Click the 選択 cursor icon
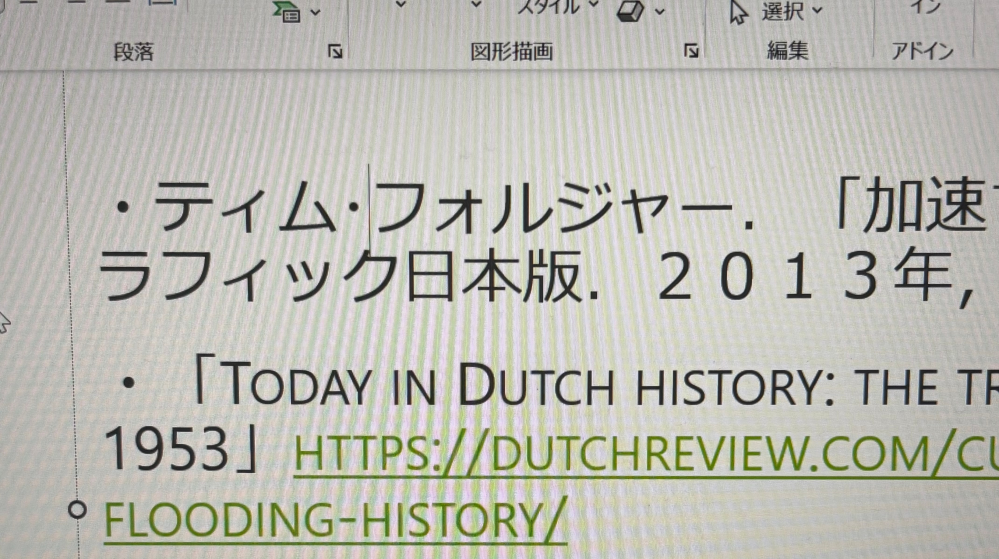 pyautogui.click(x=738, y=11)
